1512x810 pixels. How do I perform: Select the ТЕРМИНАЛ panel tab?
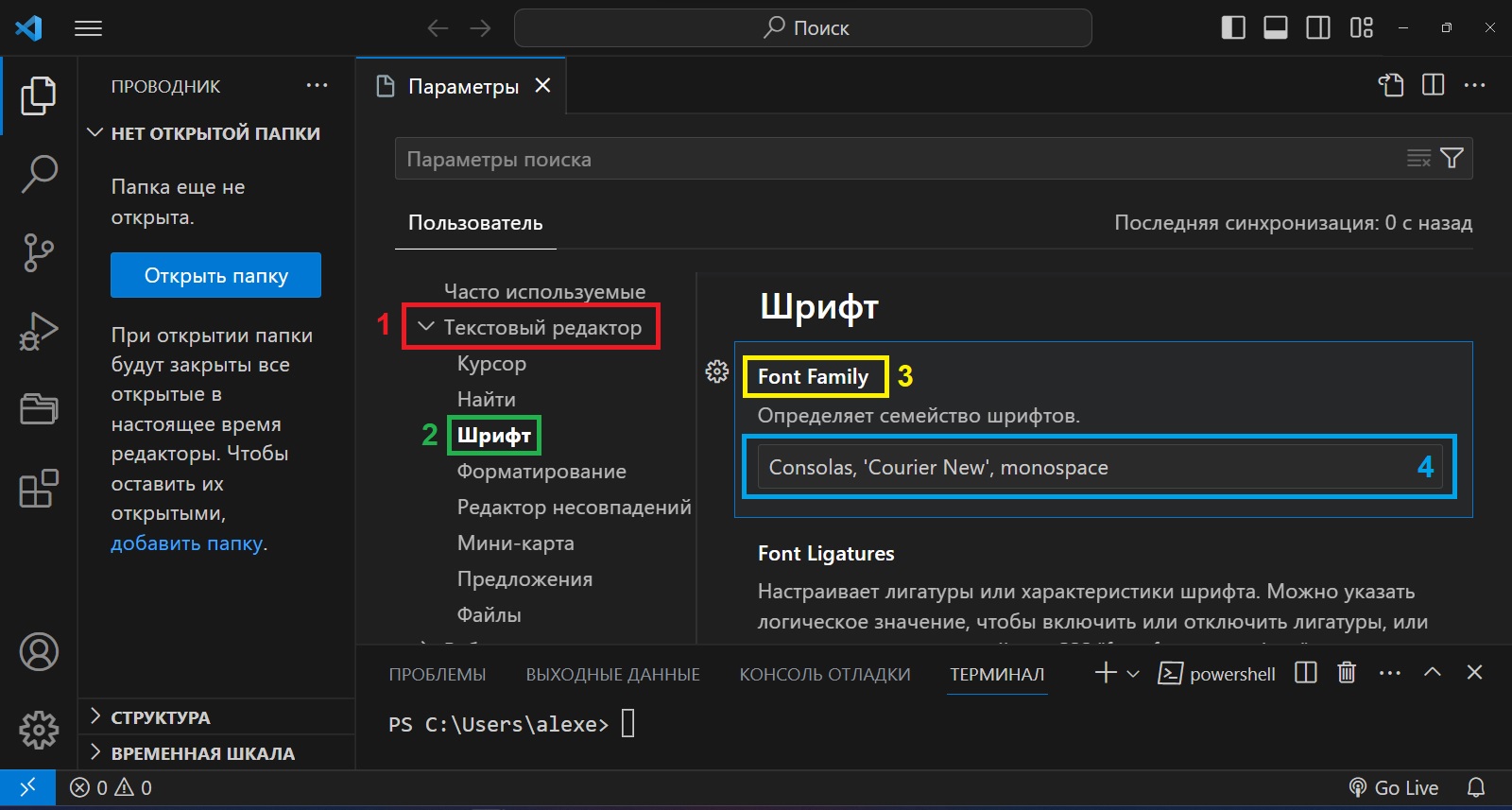pos(997,674)
